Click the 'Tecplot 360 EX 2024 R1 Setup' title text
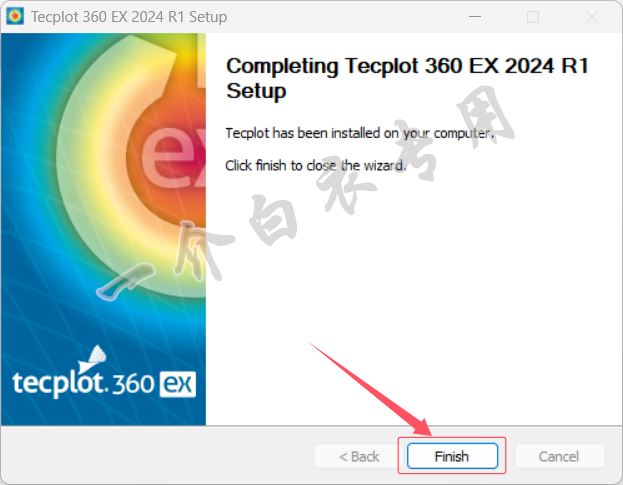 129,17
